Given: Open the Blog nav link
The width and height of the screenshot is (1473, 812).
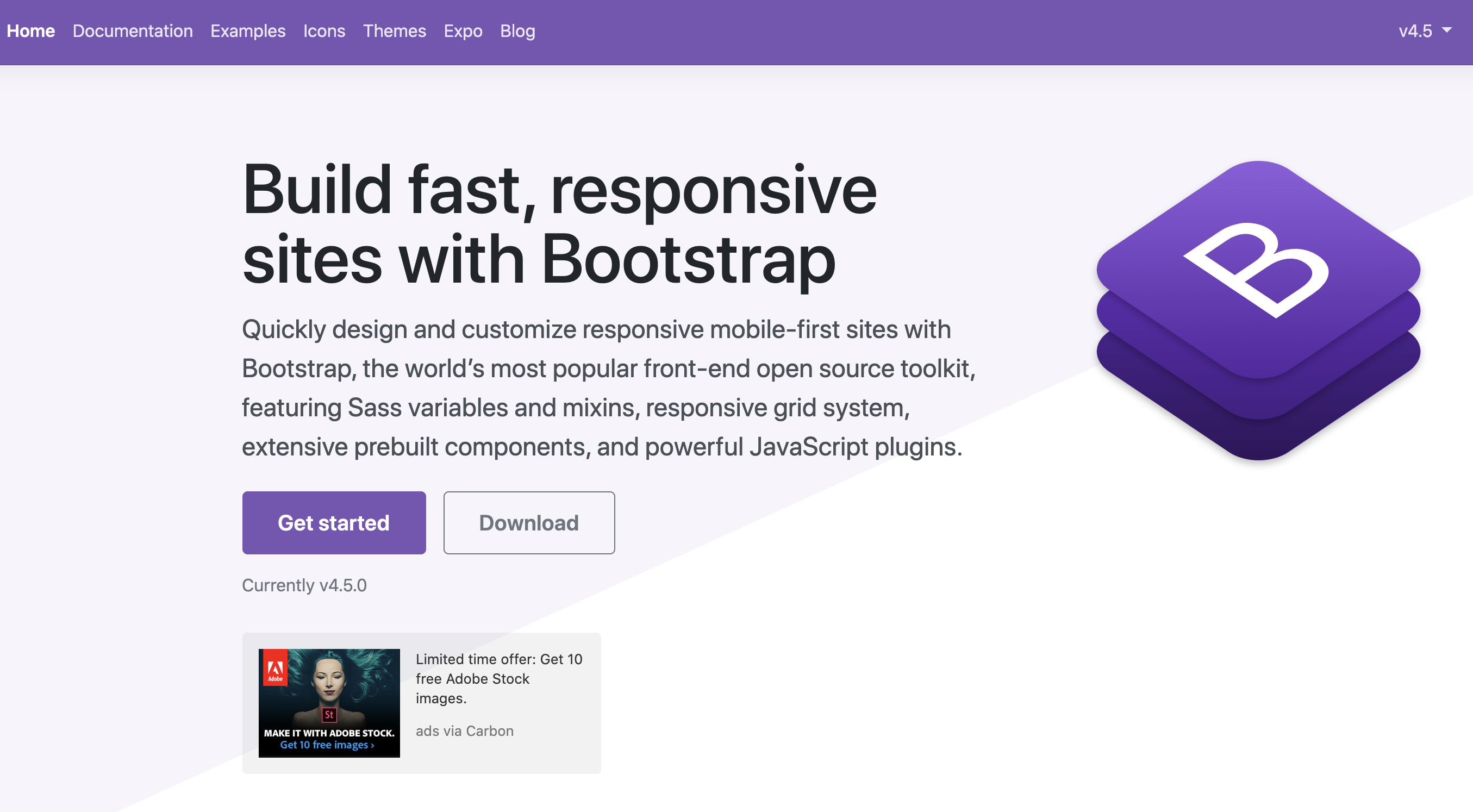Looking at the screenshot, I should point(517,31).
